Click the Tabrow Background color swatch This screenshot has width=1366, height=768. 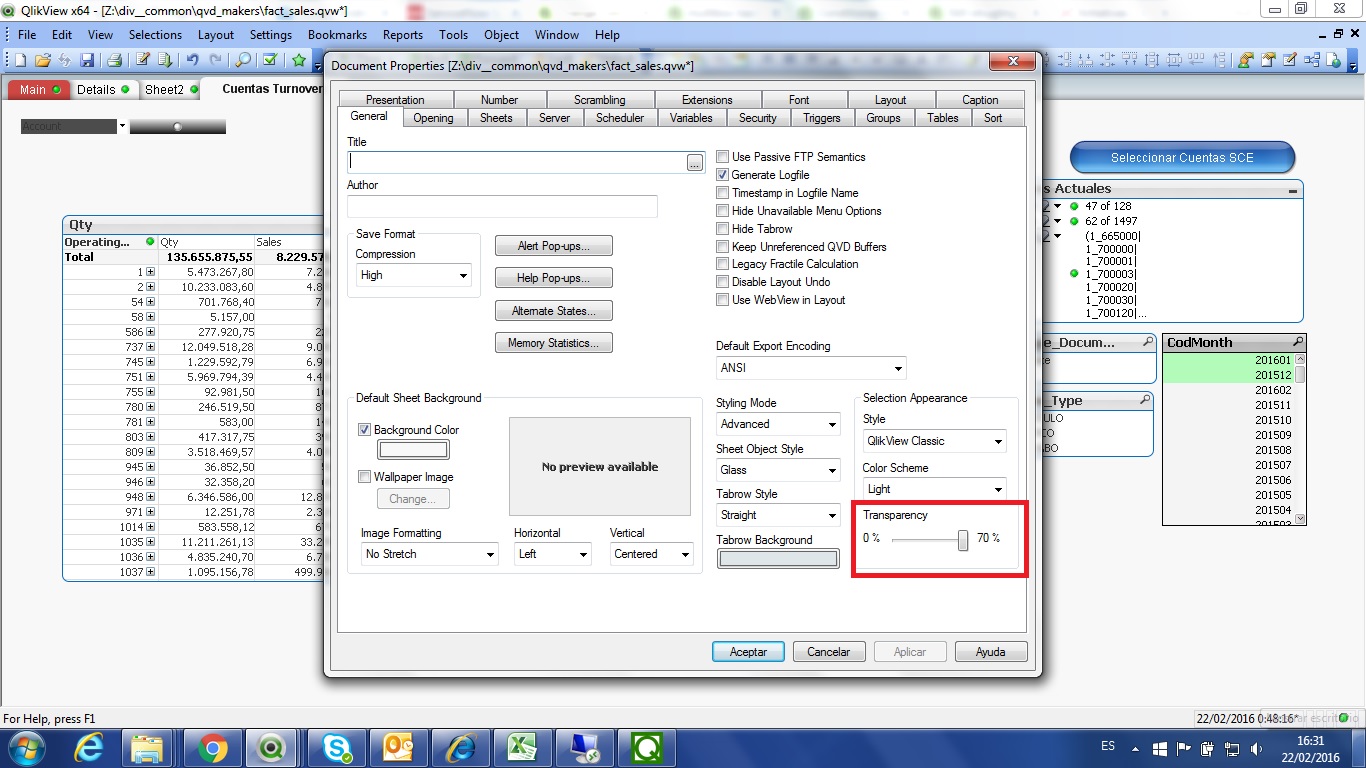click(778, 559)
